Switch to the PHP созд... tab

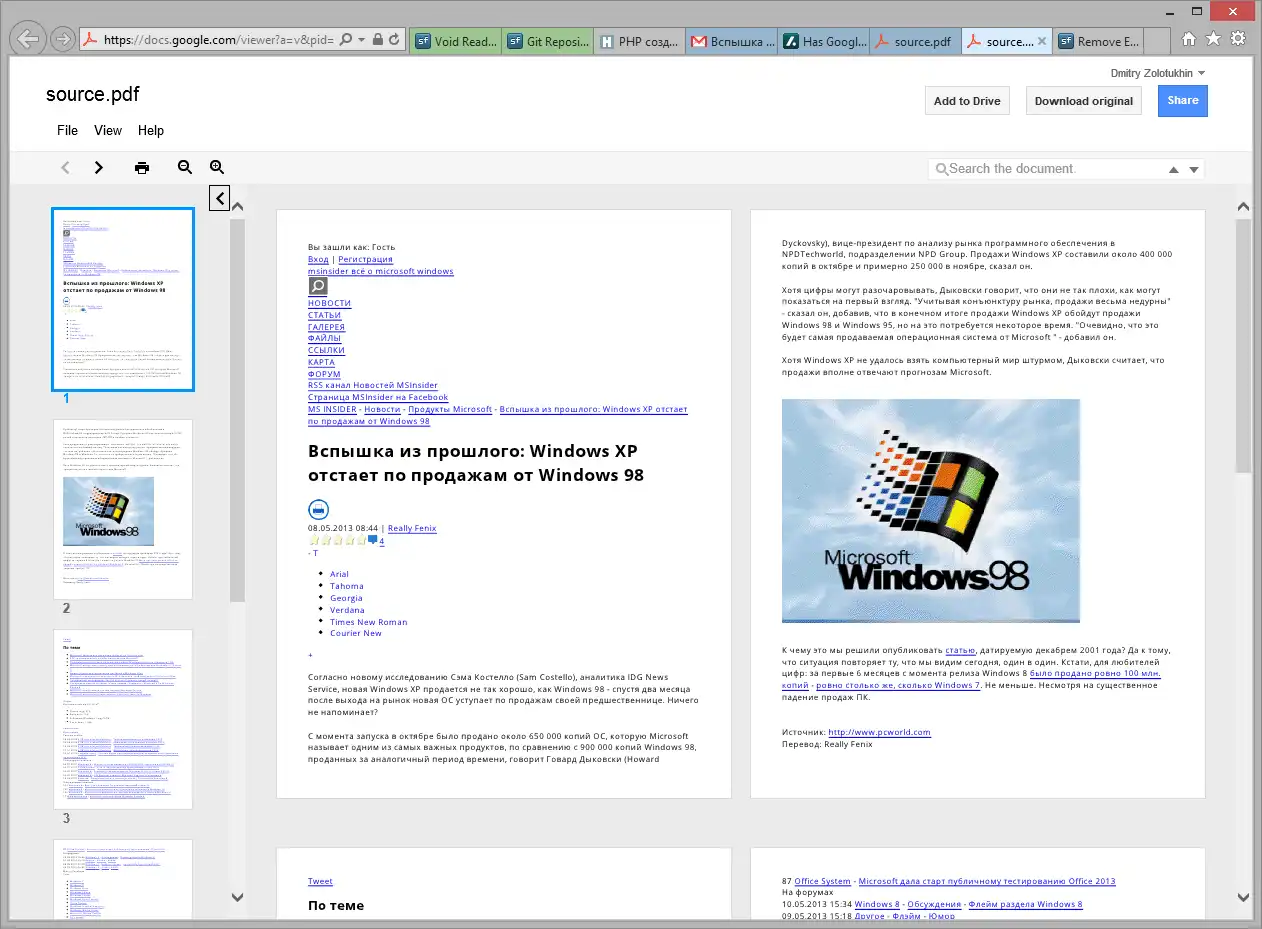[639, 41]
